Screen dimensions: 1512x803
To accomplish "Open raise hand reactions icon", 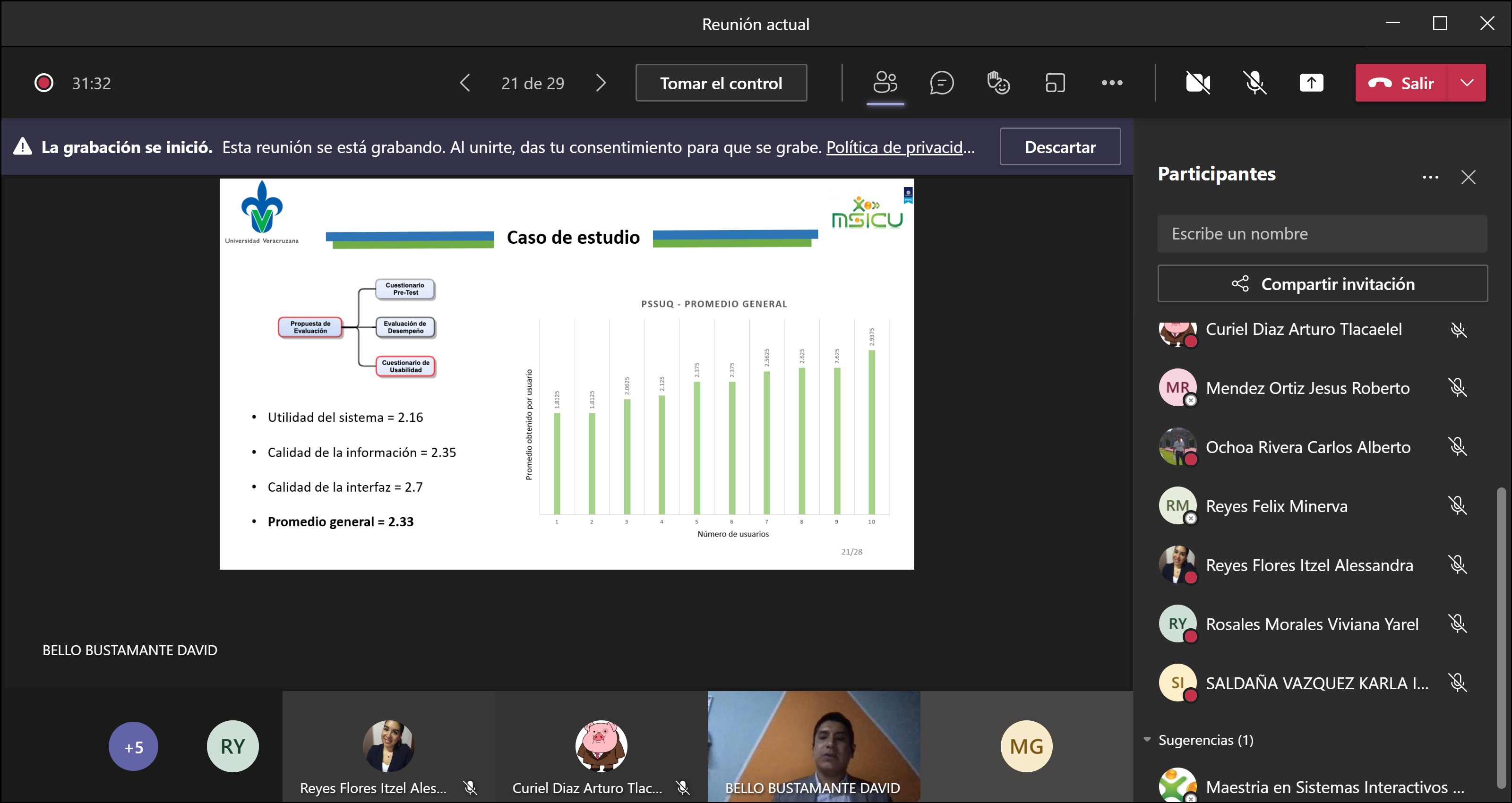I will (998, 83).
